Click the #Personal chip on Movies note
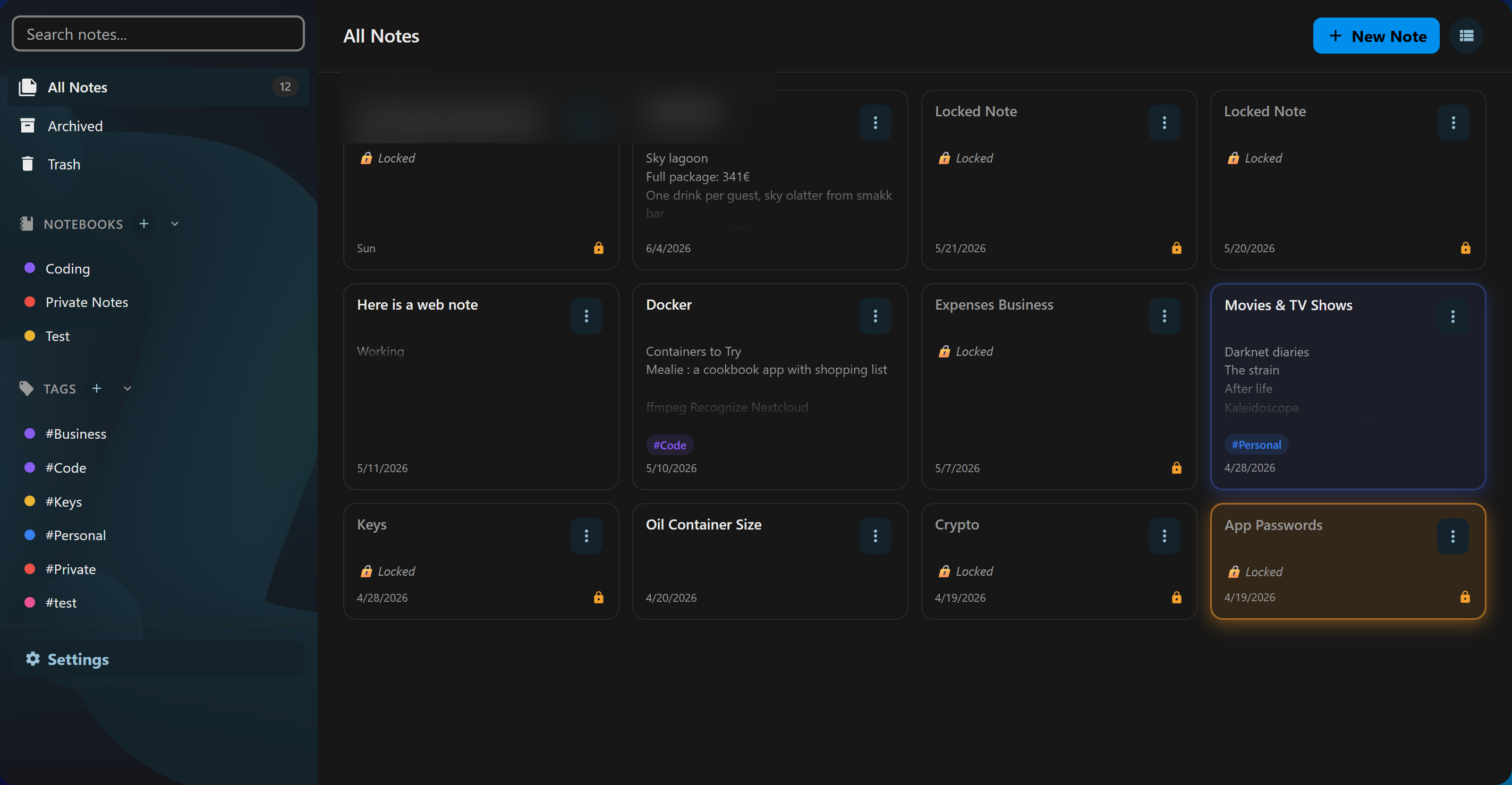 click(1255, 444)
